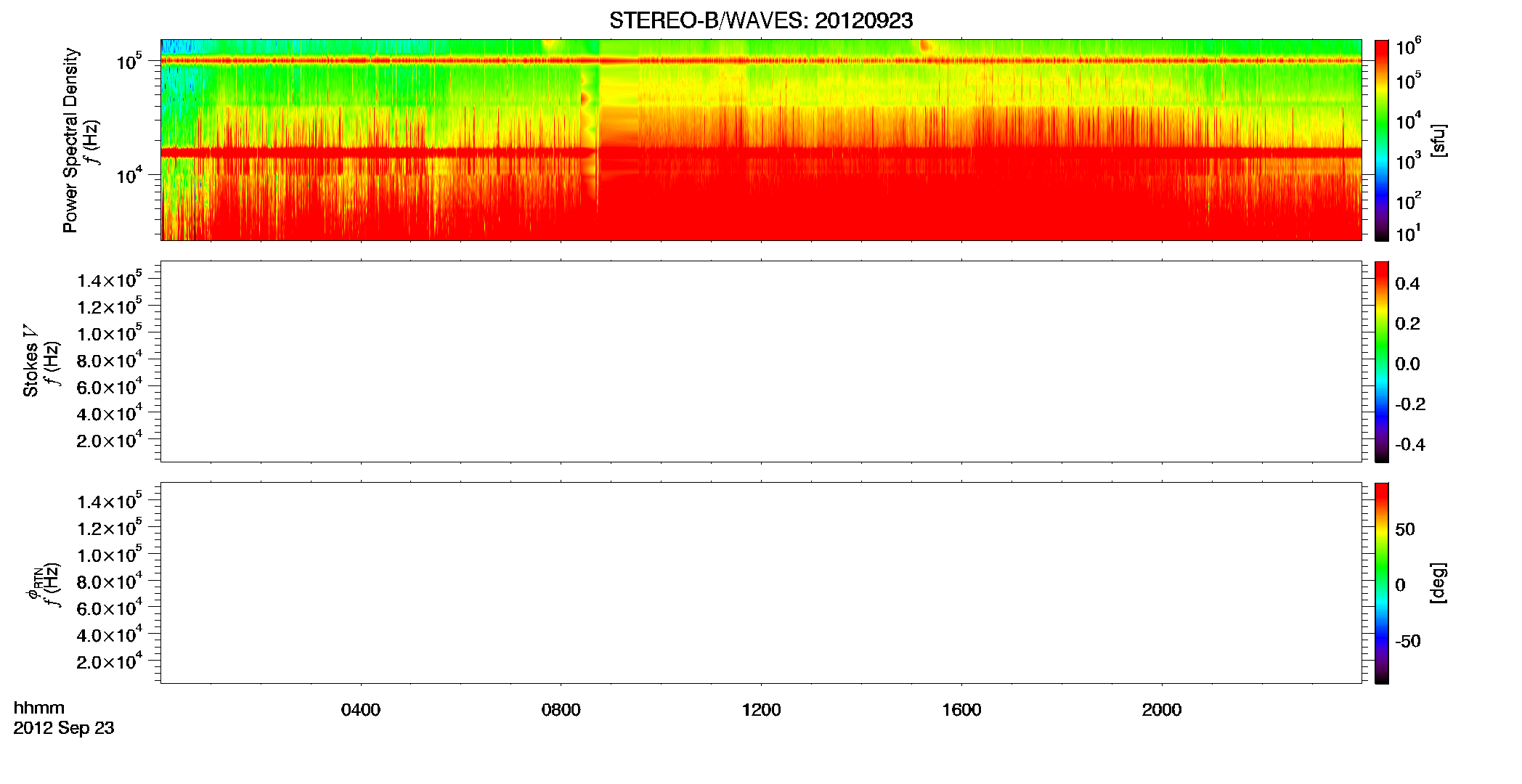Click the Stokes V axis label
1522x784 pixels.
point(30,360)
